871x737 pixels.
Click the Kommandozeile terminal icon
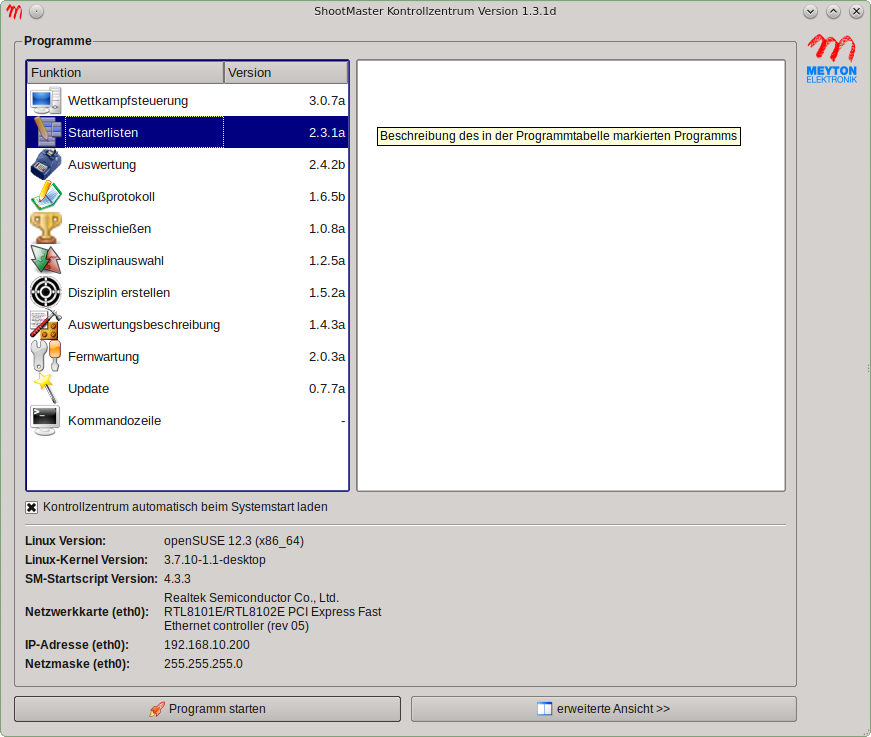coord(45,421)
